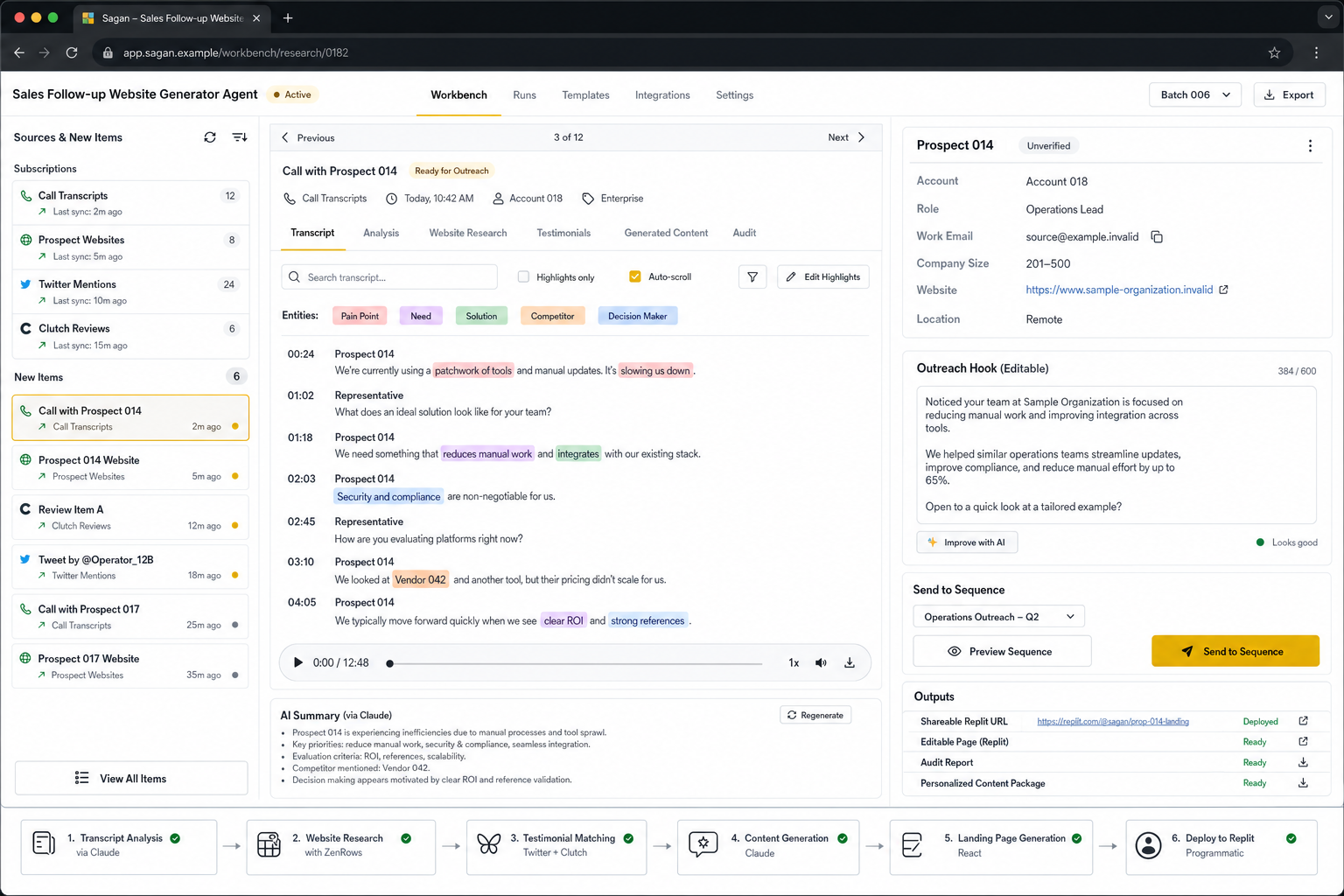Click the View All Items button

(131, 778)
